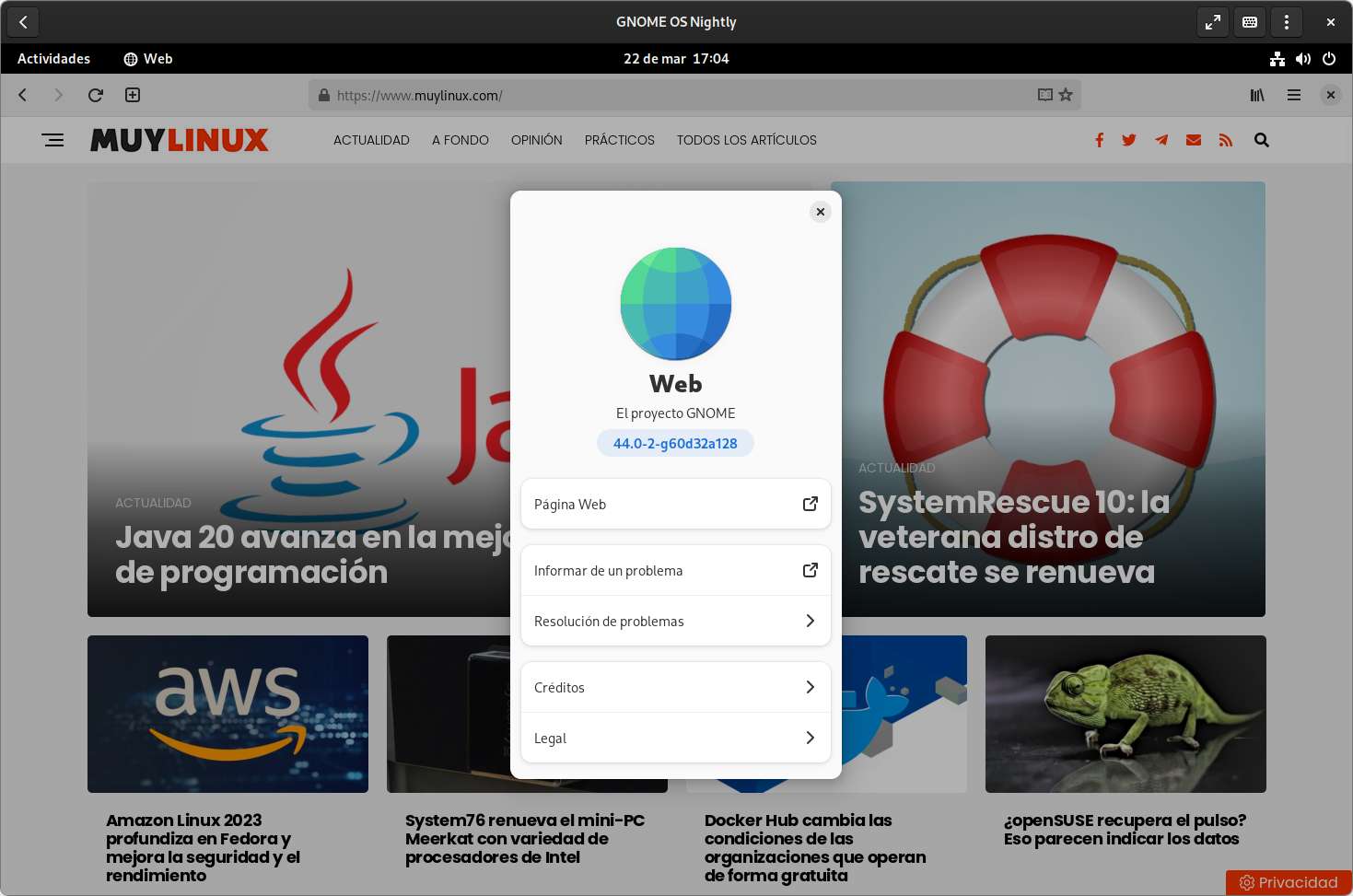This screenshot has height=896, width=1353.
Task: Expand the Legal section
Action: (x=676, y=738)
